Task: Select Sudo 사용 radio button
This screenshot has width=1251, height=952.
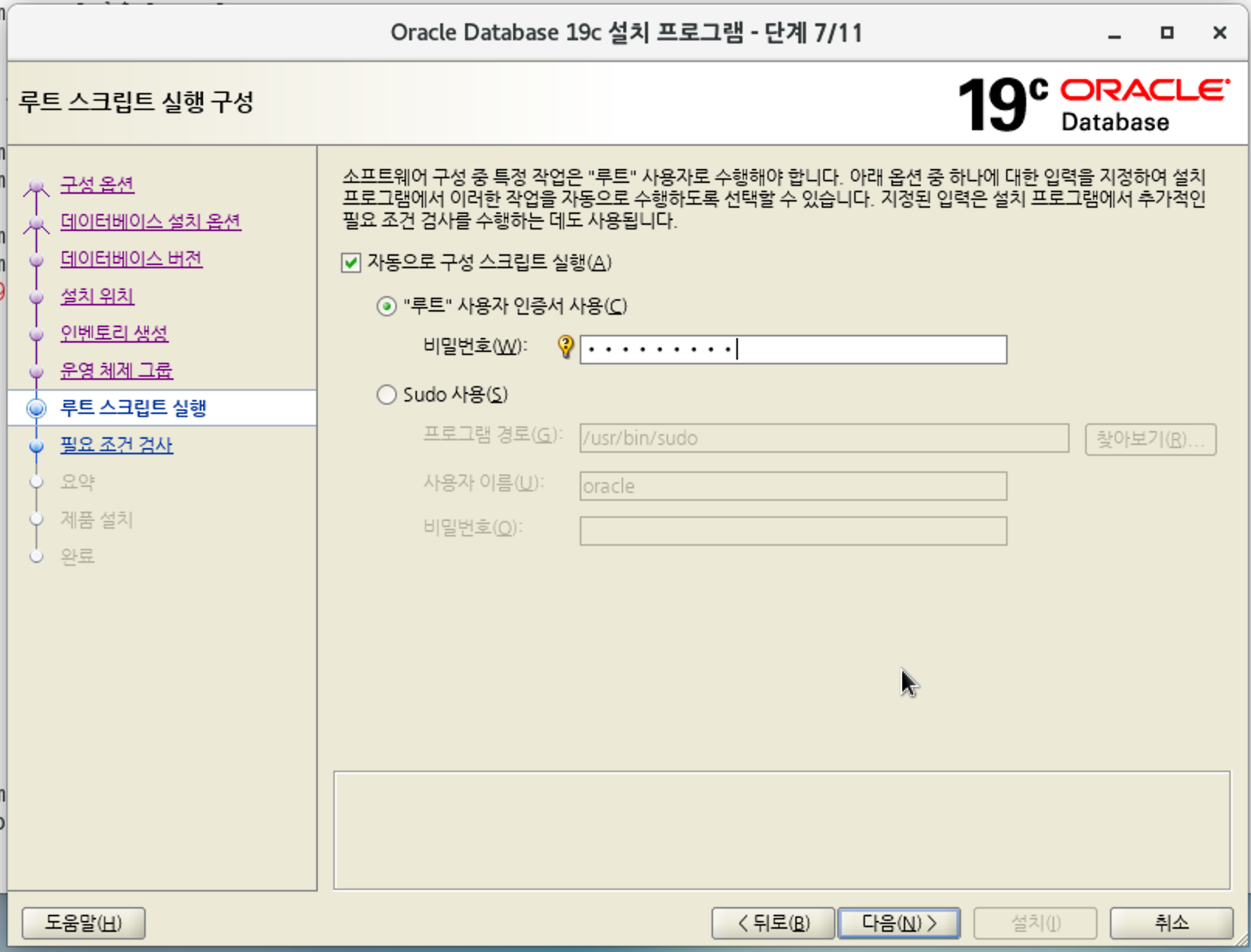Action: tap(387, 395)
